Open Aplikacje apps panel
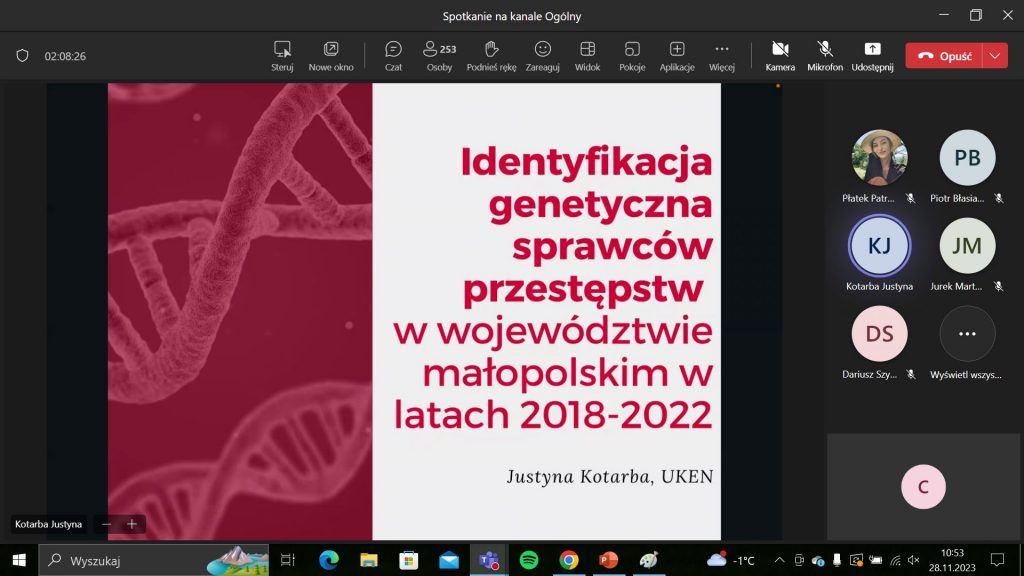 pos(677,56)
